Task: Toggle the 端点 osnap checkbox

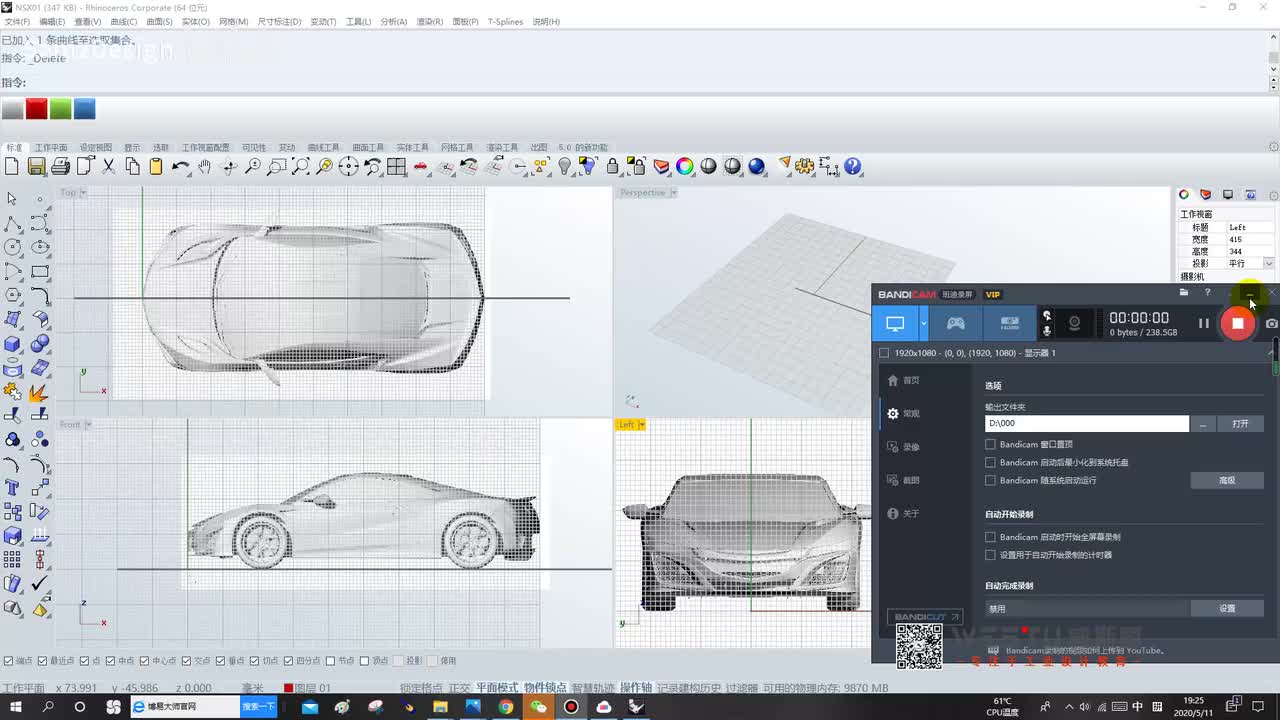Action: (x=9, y=661)
